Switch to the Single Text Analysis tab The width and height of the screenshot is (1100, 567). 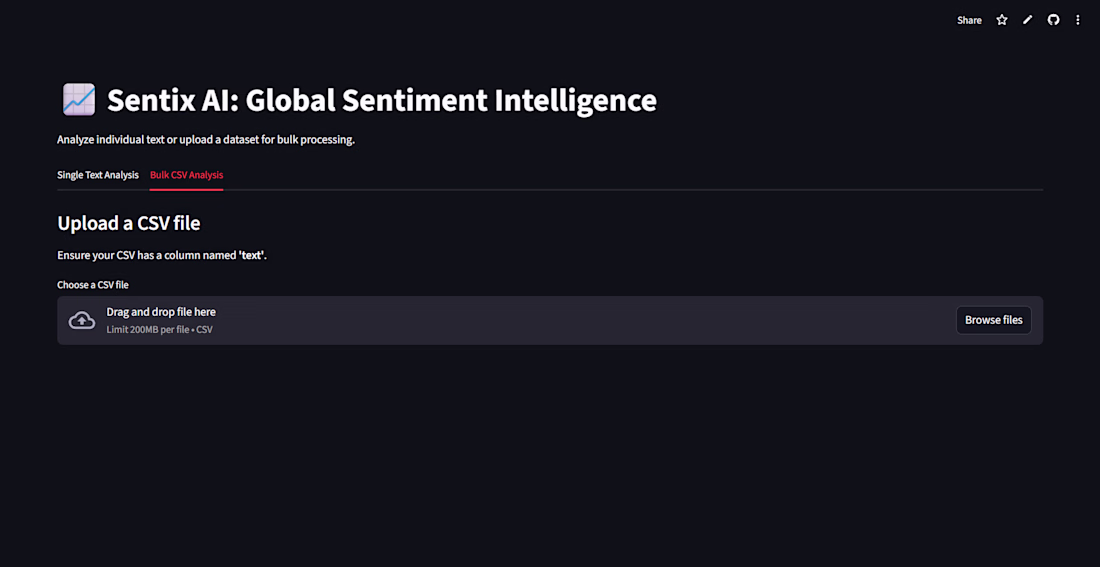[x=98, y=175]
